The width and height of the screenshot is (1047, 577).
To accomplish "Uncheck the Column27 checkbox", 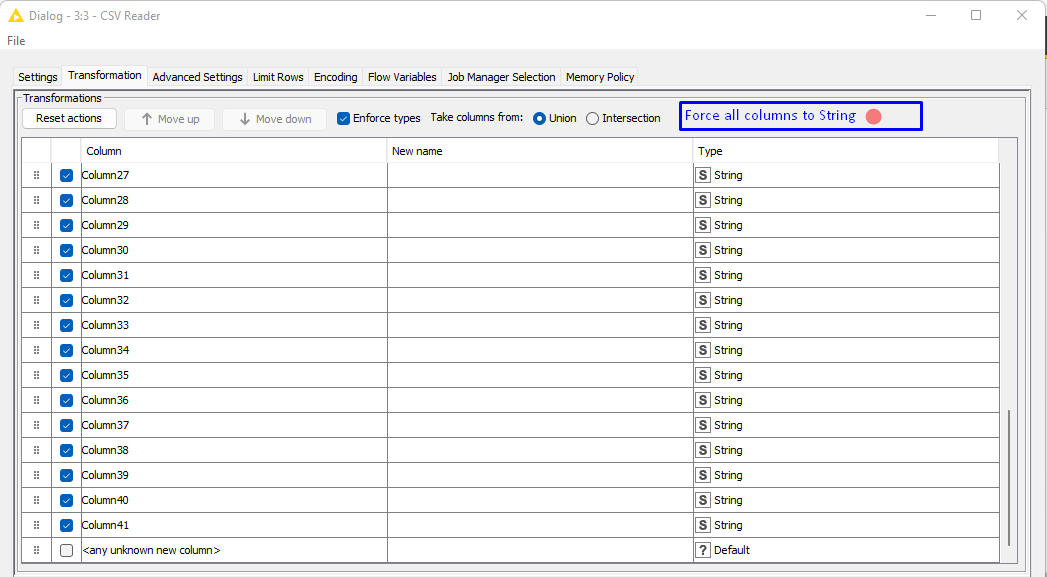I will click(66, 175).
